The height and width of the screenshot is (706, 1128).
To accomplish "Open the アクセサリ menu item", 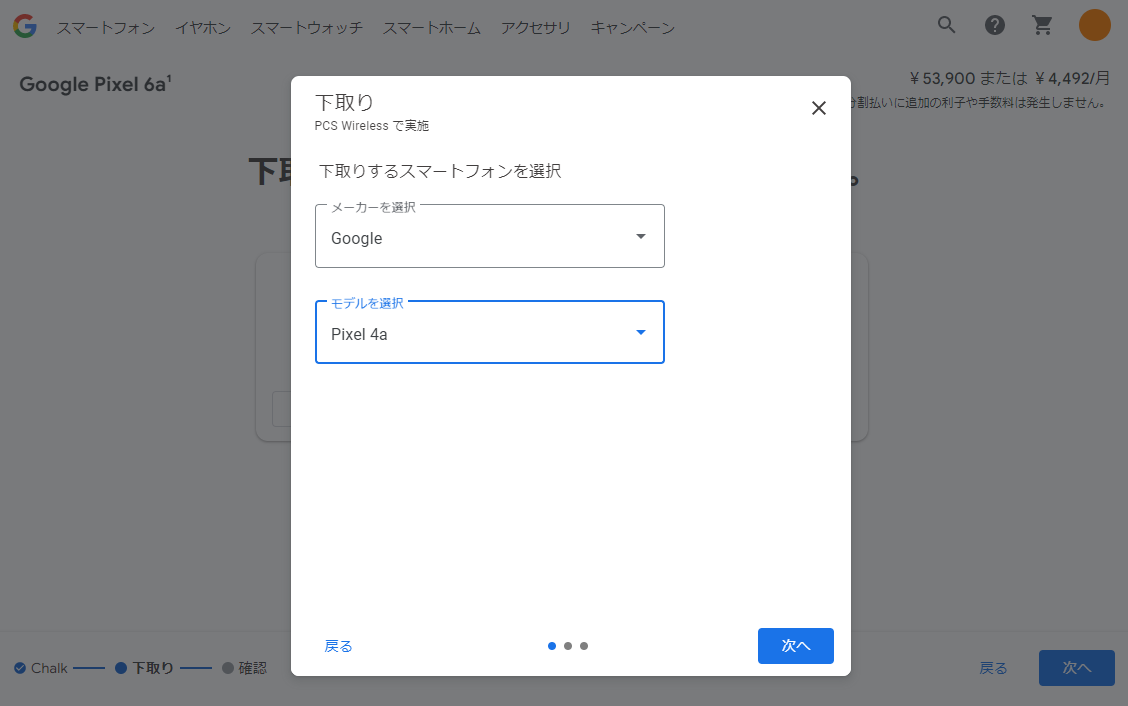I will click(535, 28).
